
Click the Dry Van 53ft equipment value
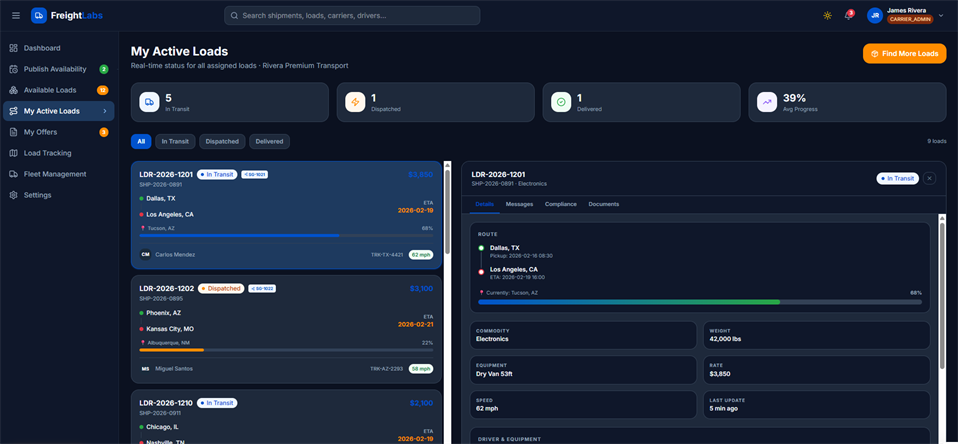pyautogui.click(x=494, y=373)
